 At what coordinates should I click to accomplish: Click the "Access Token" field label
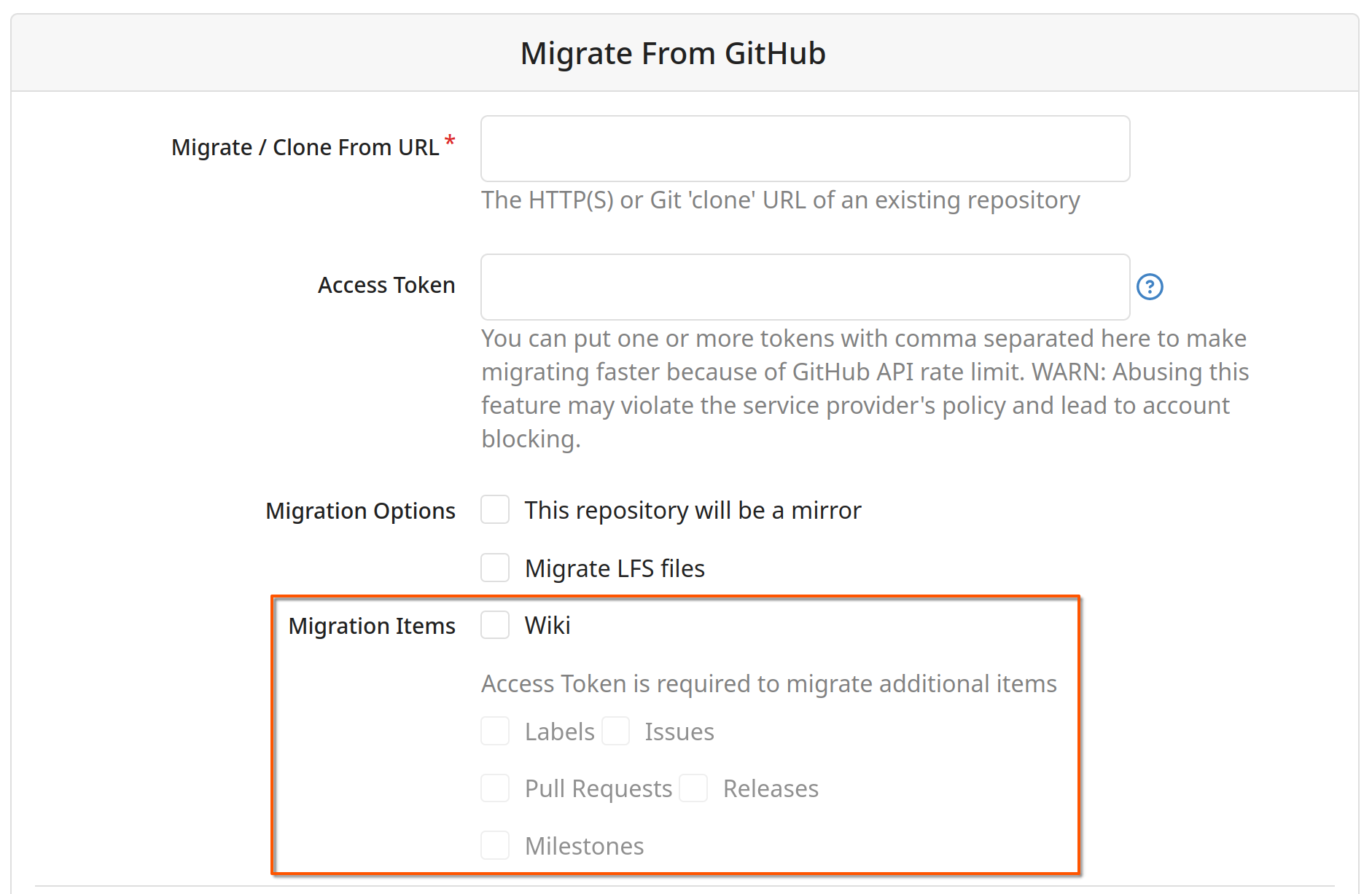tap(386, 286)
